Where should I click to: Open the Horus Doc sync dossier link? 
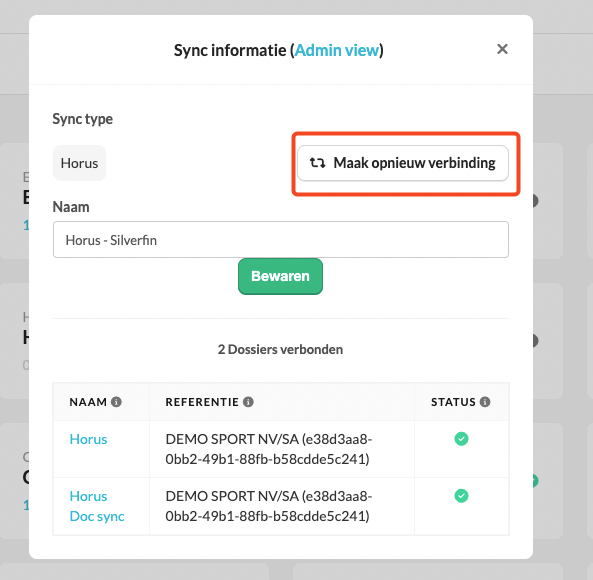[x=97, y=506]
